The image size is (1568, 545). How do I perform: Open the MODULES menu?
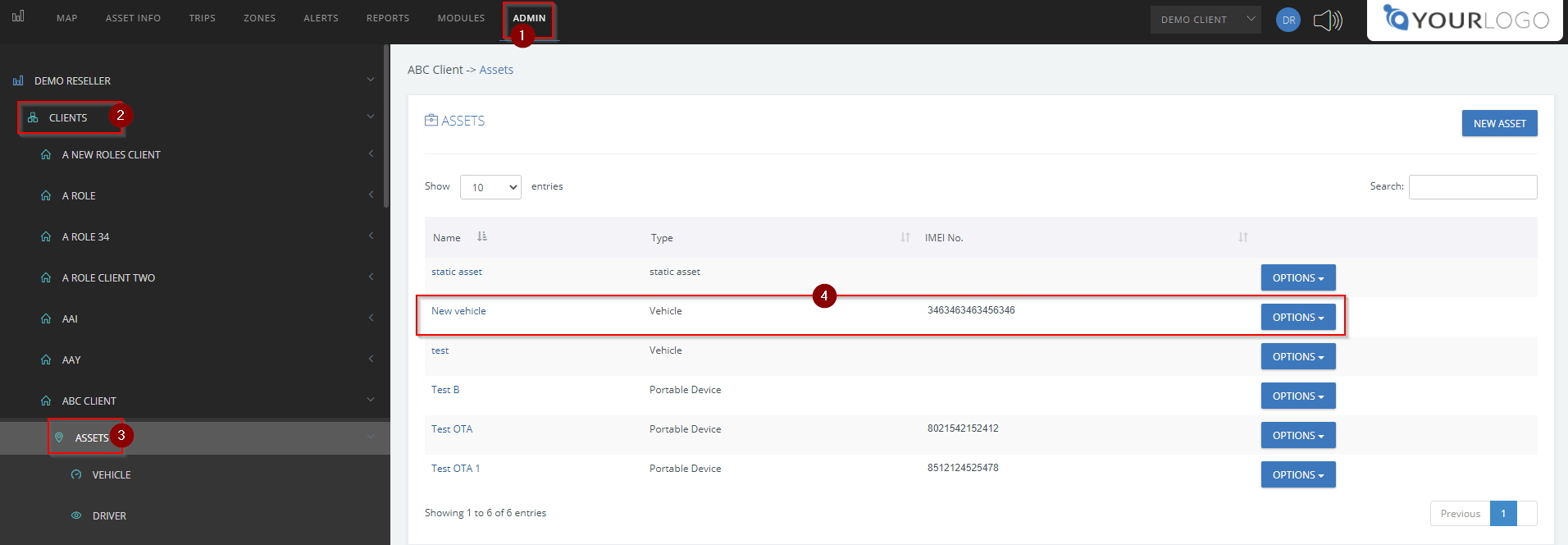point(462,18)
